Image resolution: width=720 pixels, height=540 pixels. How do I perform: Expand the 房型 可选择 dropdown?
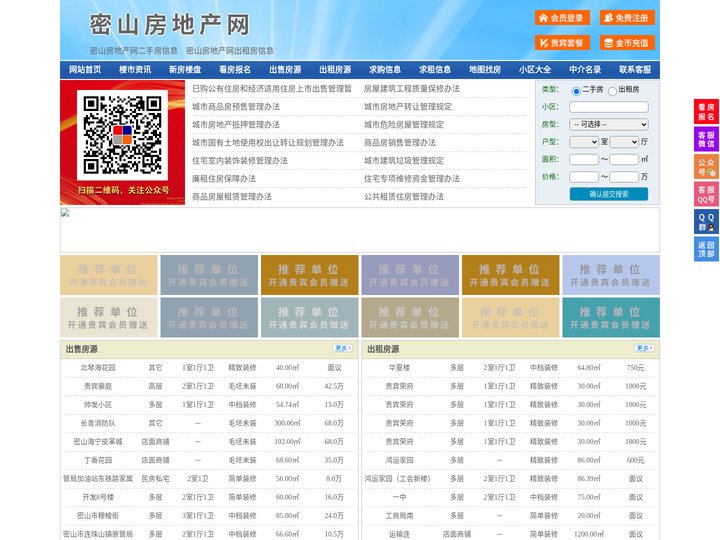[609, 124]
